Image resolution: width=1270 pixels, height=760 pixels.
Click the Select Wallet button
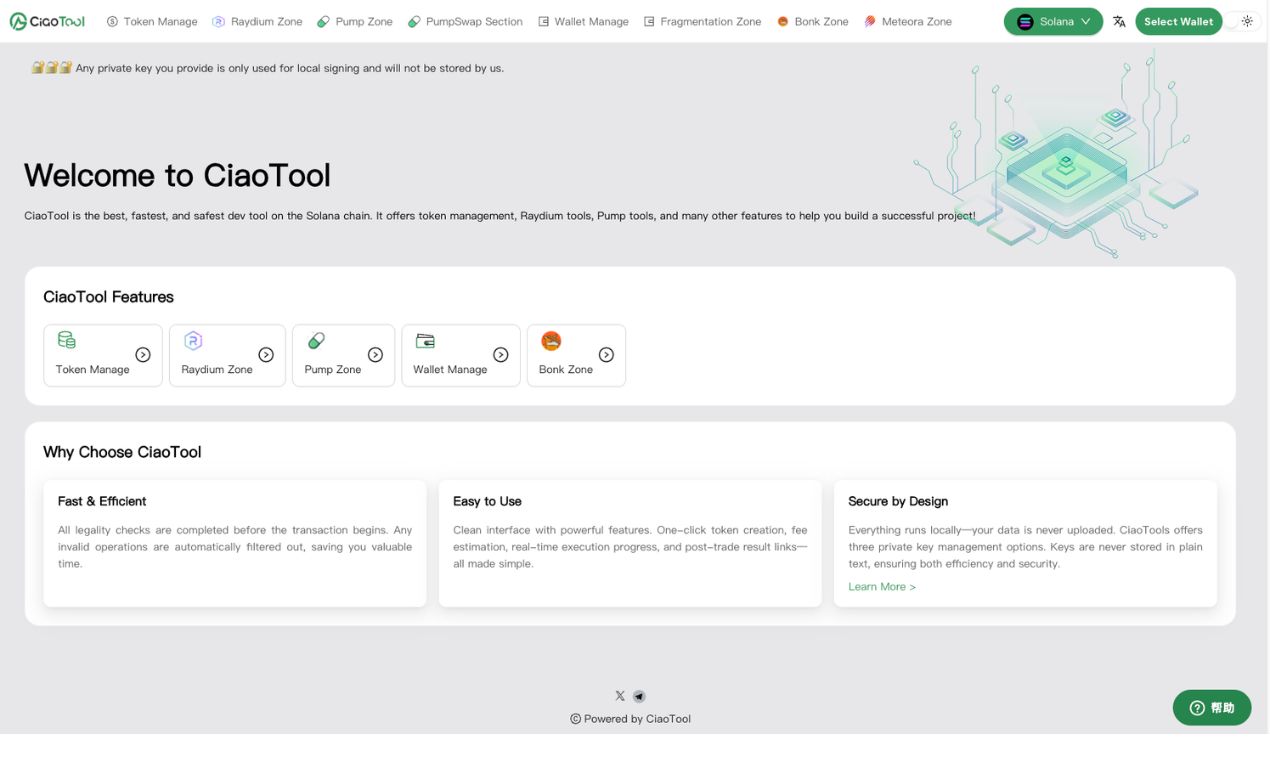point(1178,21)
